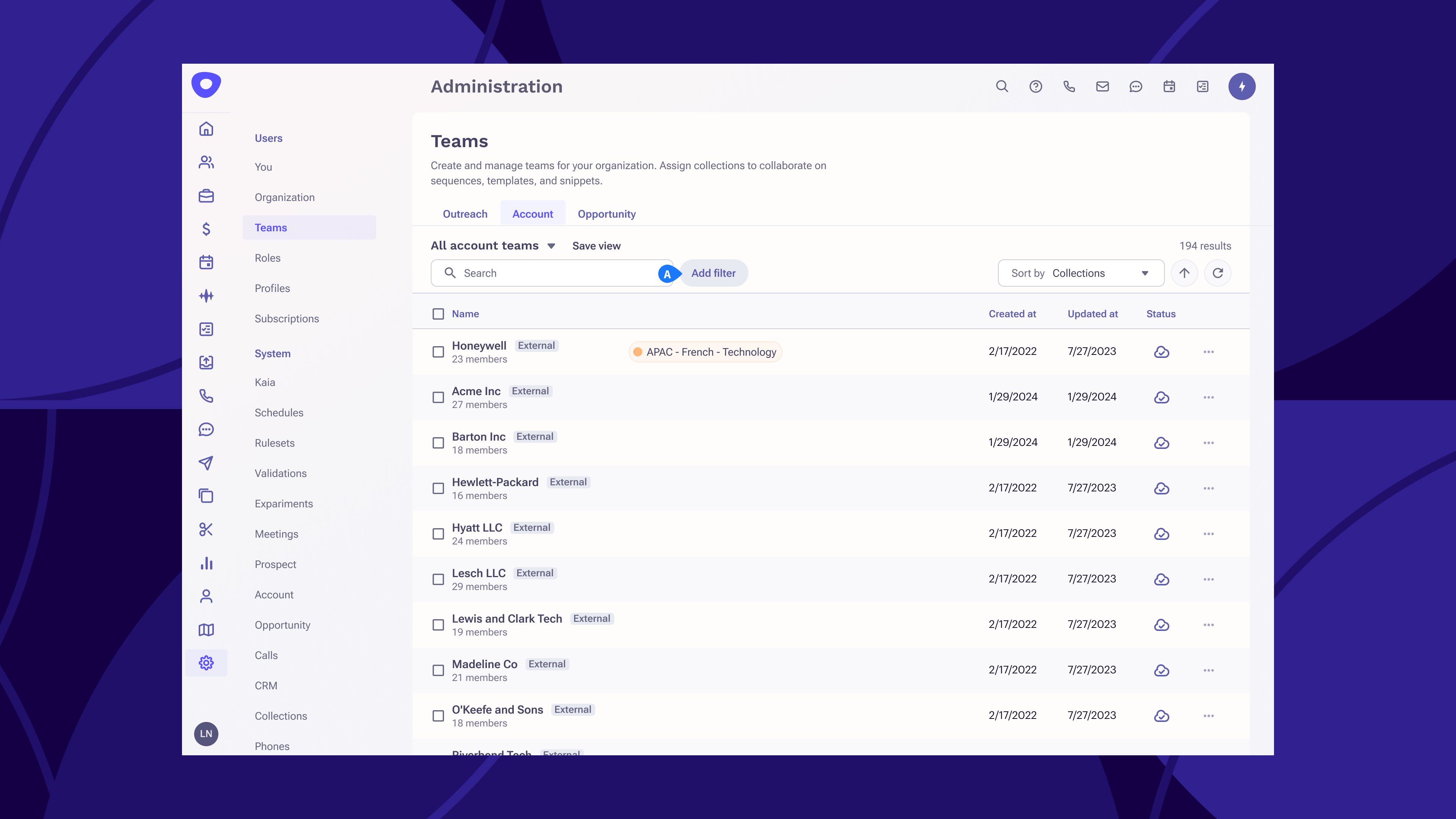The image size is (1456, 819).
Task: Check the Hewlett-Packard row checkbox
Action: [438, 488]
